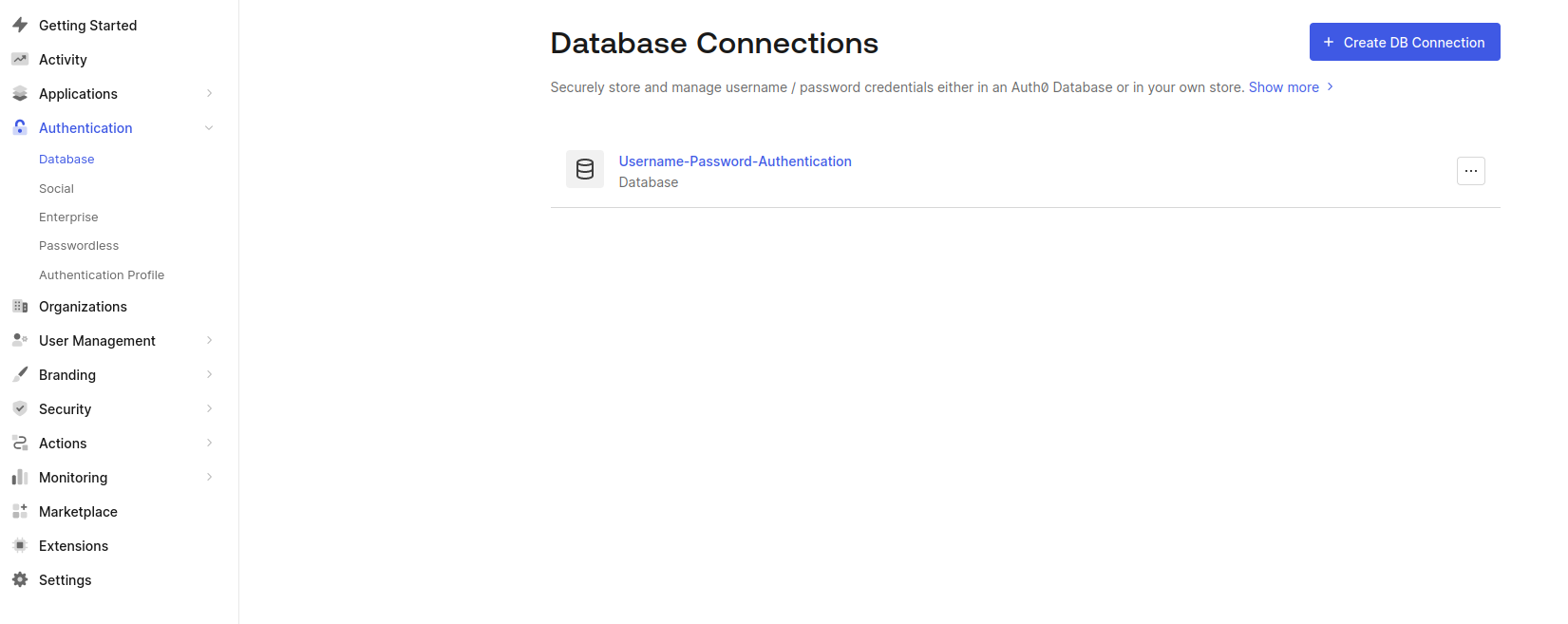
Task: Click the Marketplace icon in sidebar
Action: click(x=20, y=511)
